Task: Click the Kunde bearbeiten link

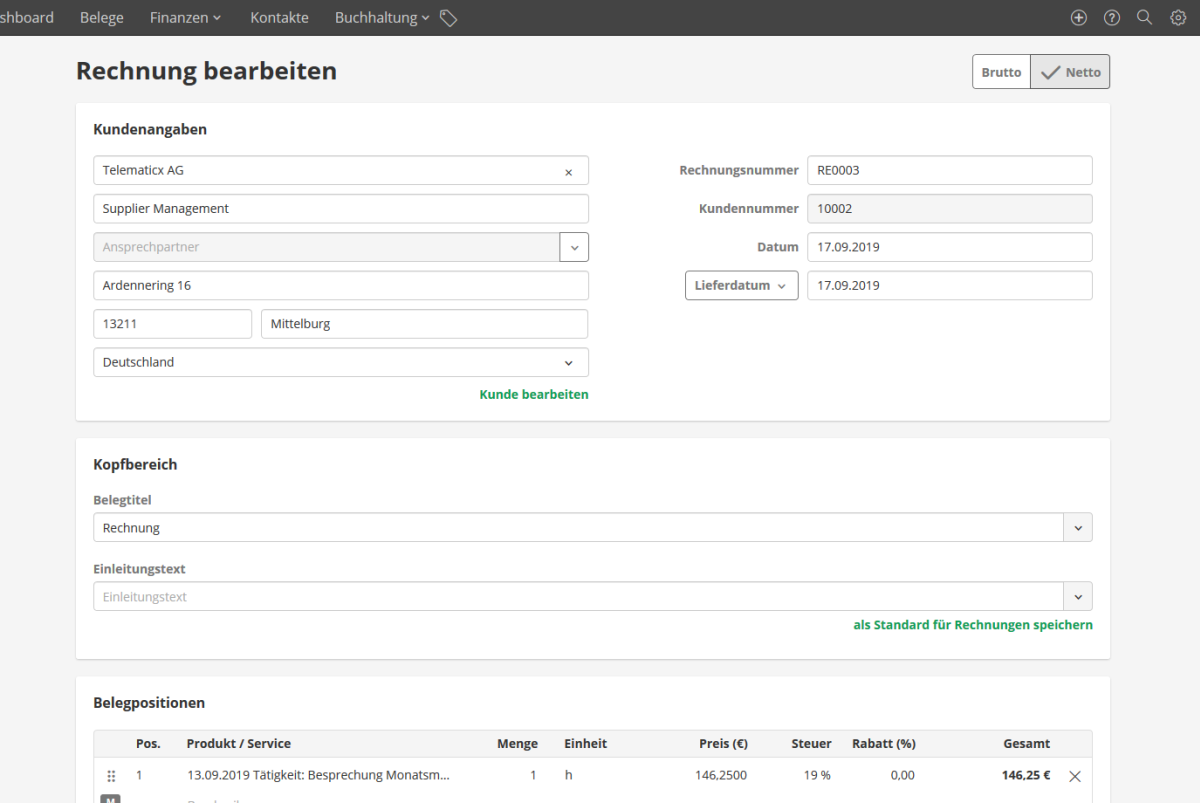Action: 534,395
